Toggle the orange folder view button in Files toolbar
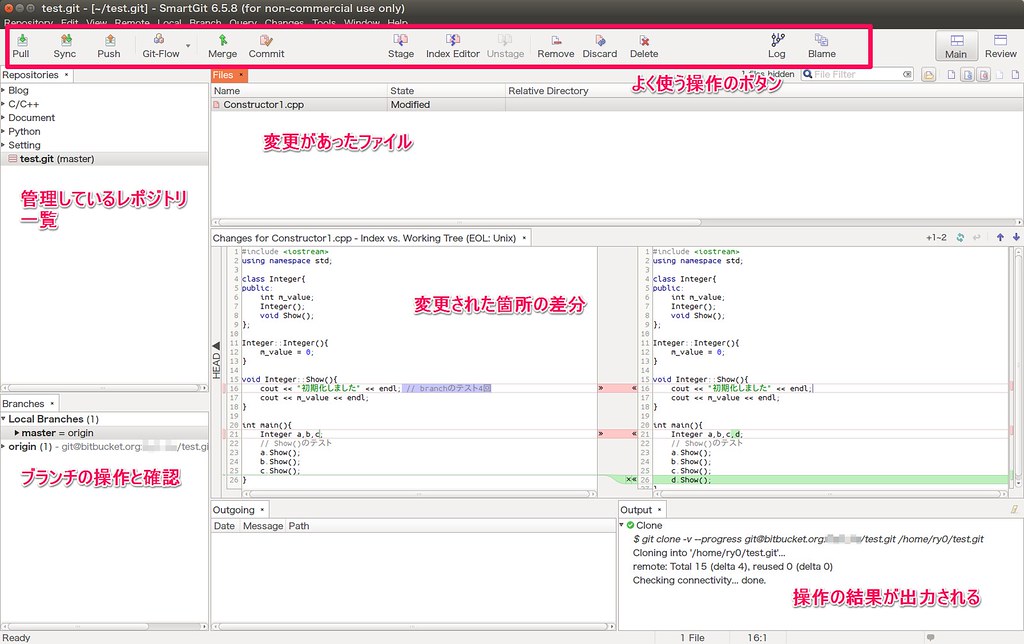 click(928, 75)
